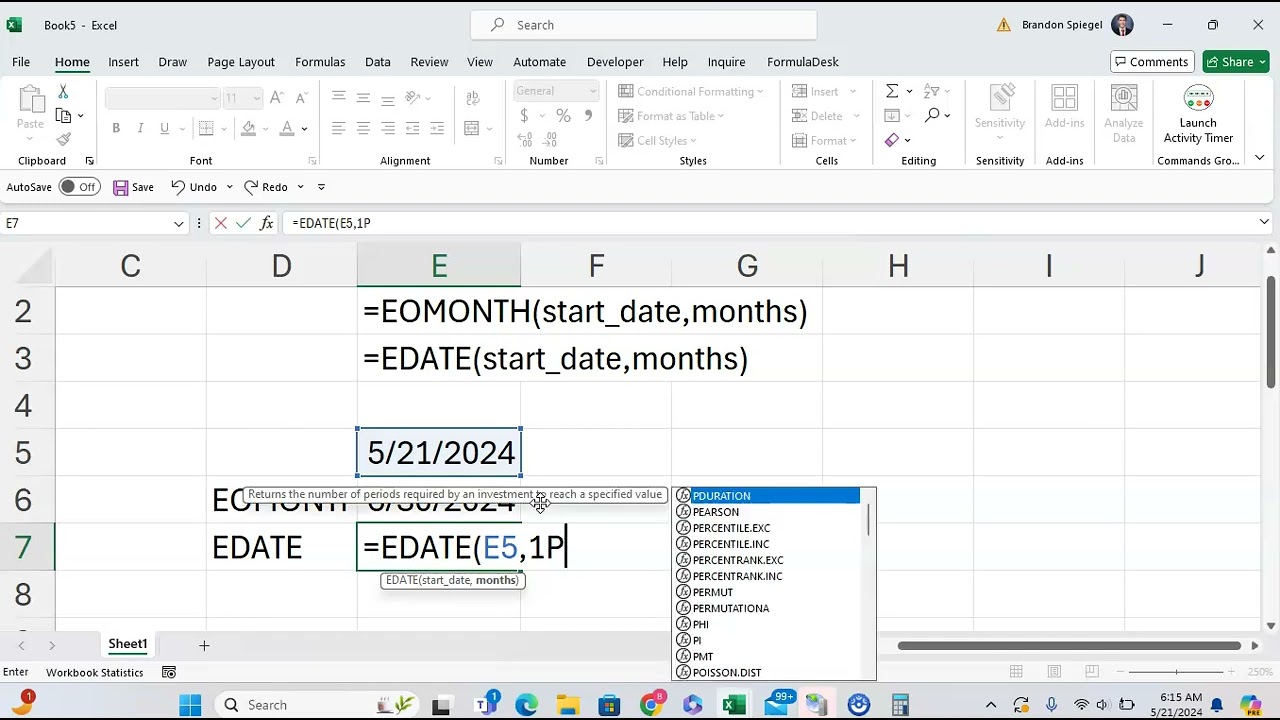Image resolution: width=1280 pixels, height=720 pixels.
Task: Toggle Middle Align
Action: 363,98
